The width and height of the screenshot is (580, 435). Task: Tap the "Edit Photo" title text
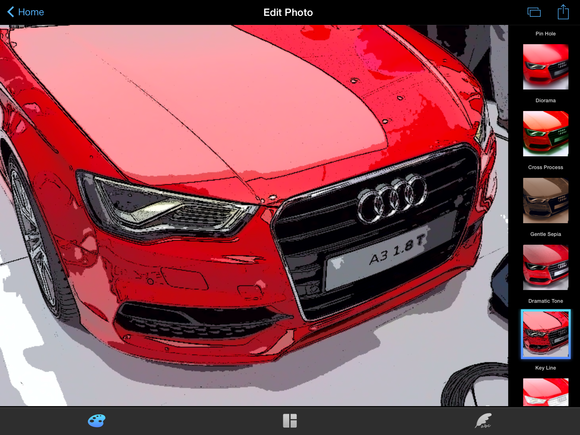click(288, 13)
